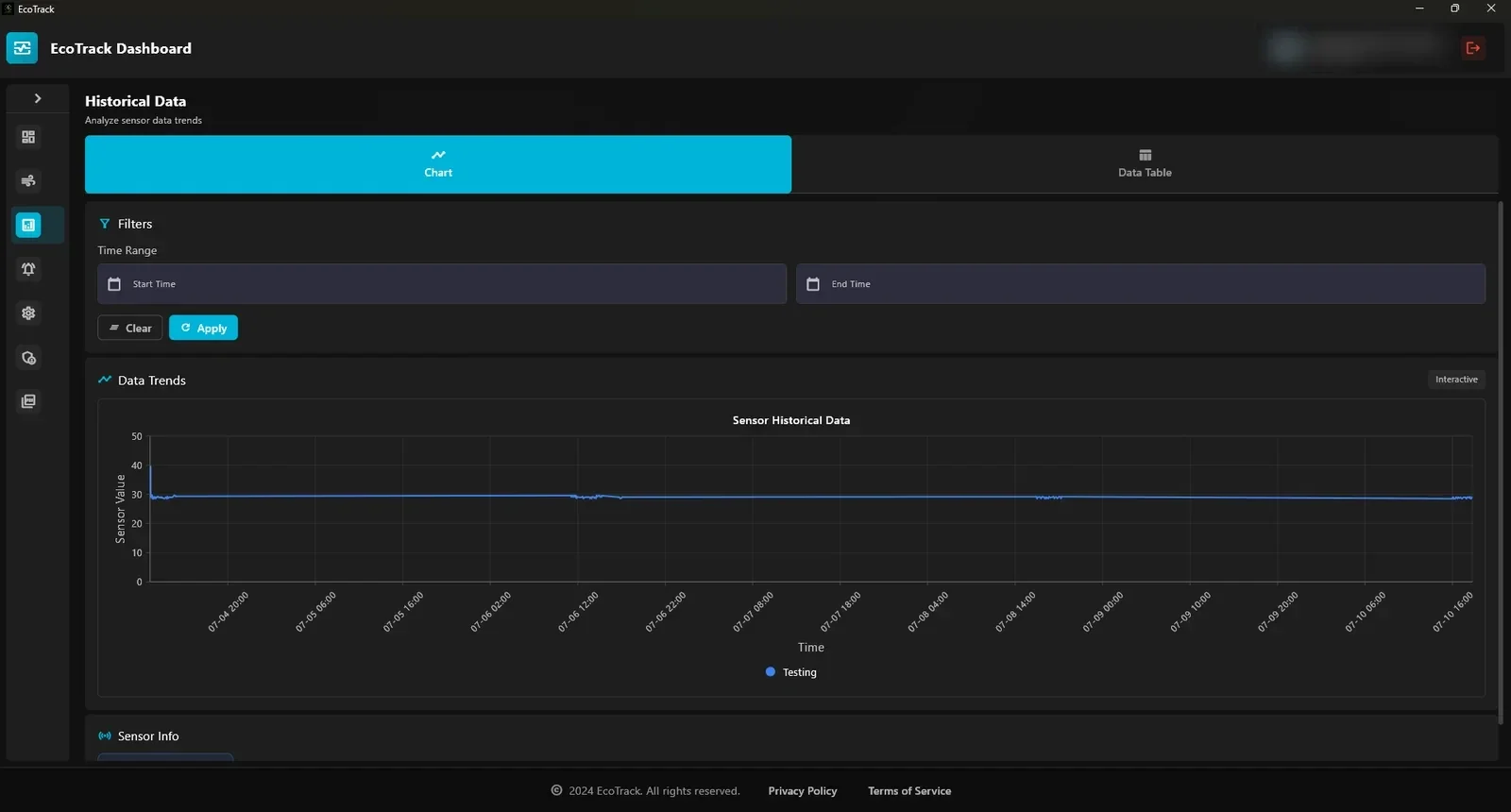Select the historical data chart sidebar icon
Screen dimensions: 1511x812
click(x=28, y=225)
